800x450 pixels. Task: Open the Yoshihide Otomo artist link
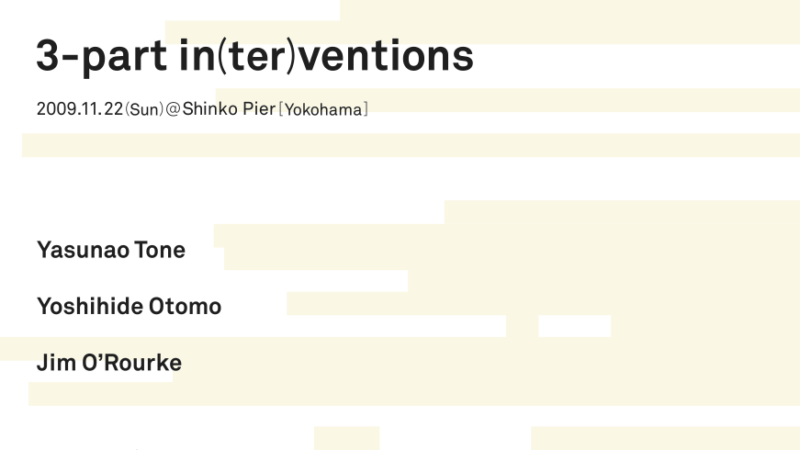129,306
